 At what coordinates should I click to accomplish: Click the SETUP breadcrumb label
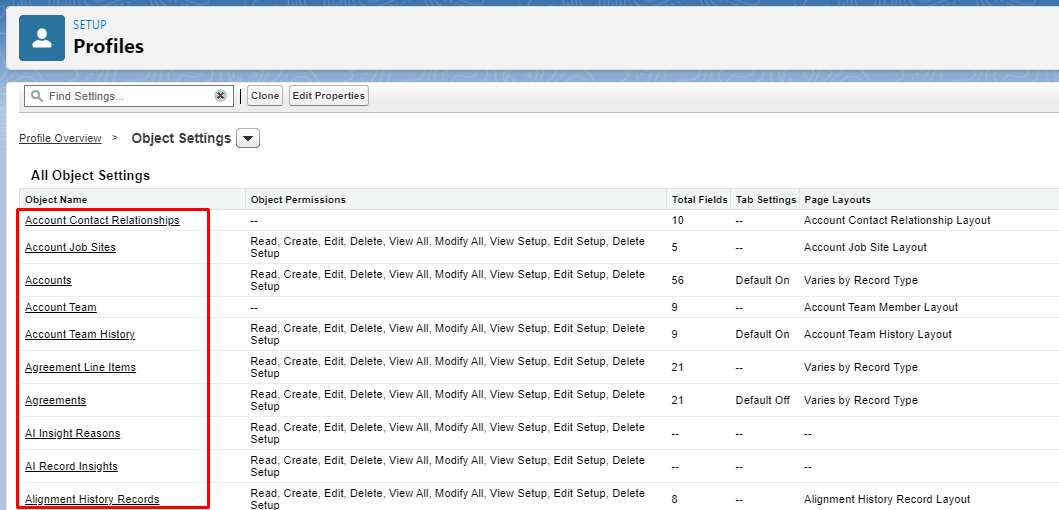point(90,25)
